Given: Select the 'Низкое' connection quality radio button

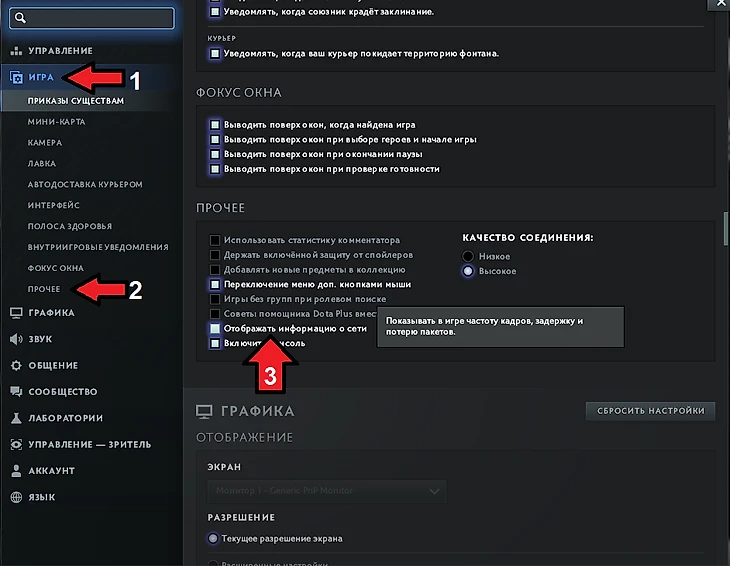Looking at the screenshot, I should point(468,257).
